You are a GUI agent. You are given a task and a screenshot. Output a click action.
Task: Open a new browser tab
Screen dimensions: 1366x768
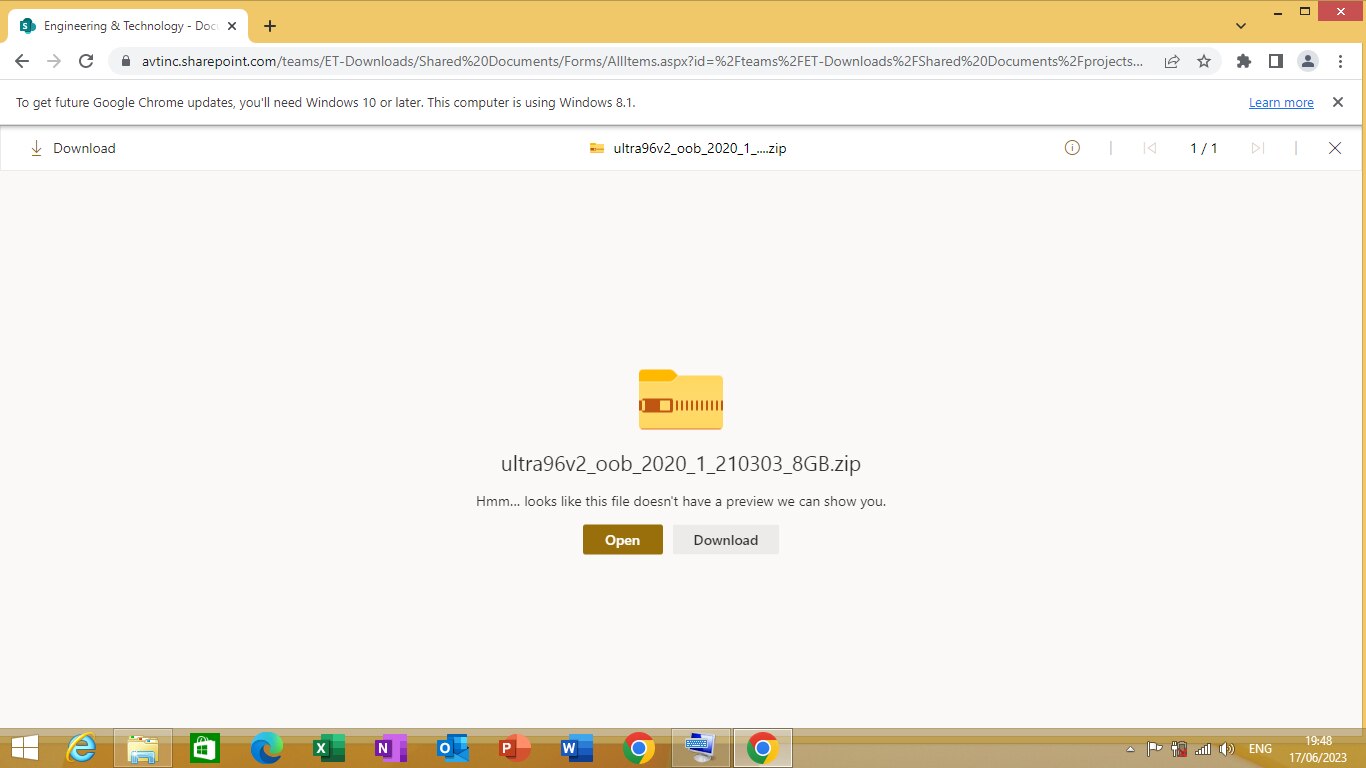pyautogui.click(x=269, y=26)
